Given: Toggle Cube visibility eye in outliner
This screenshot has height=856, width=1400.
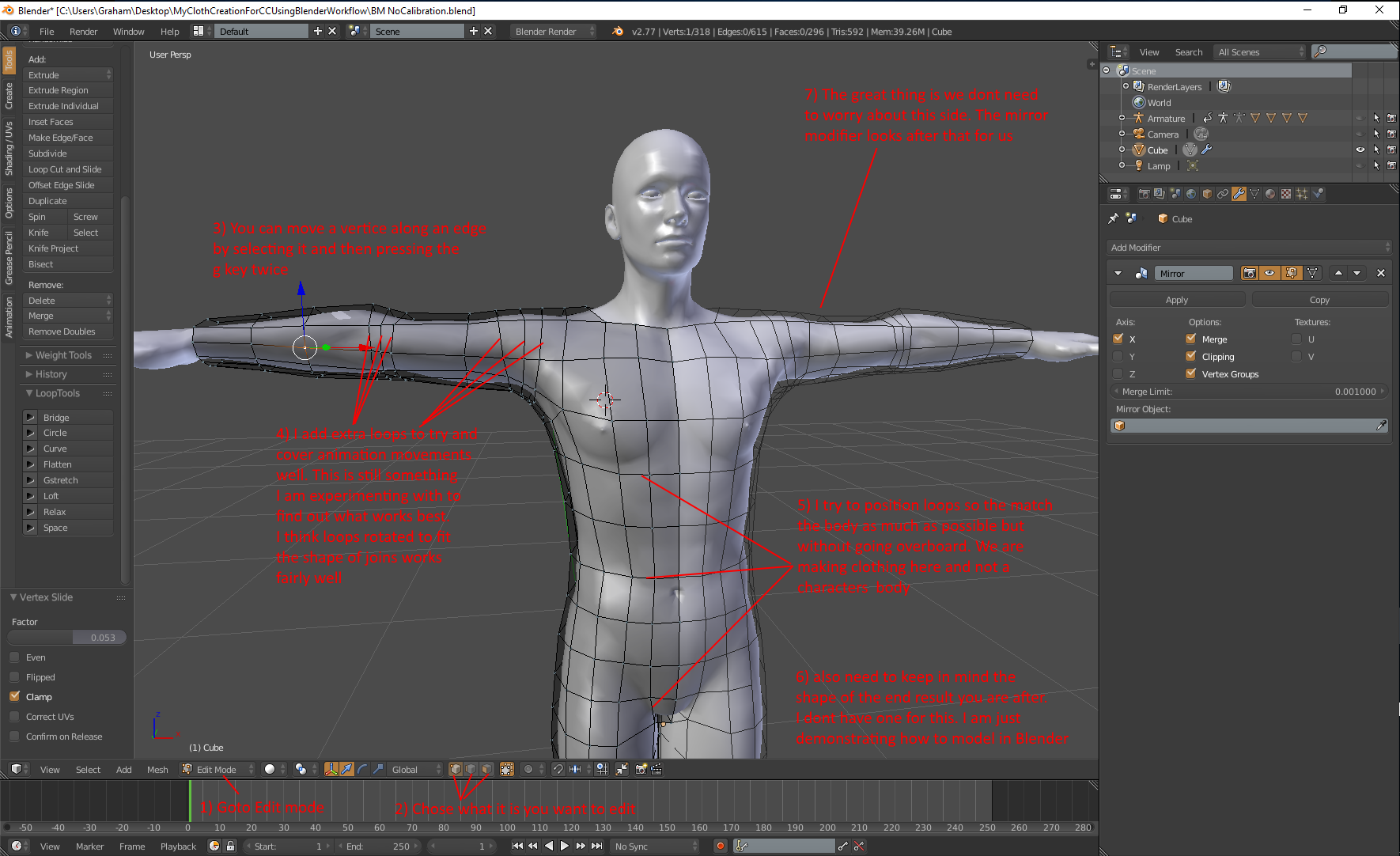Looking at the screenshot, I should (1360, 150).
